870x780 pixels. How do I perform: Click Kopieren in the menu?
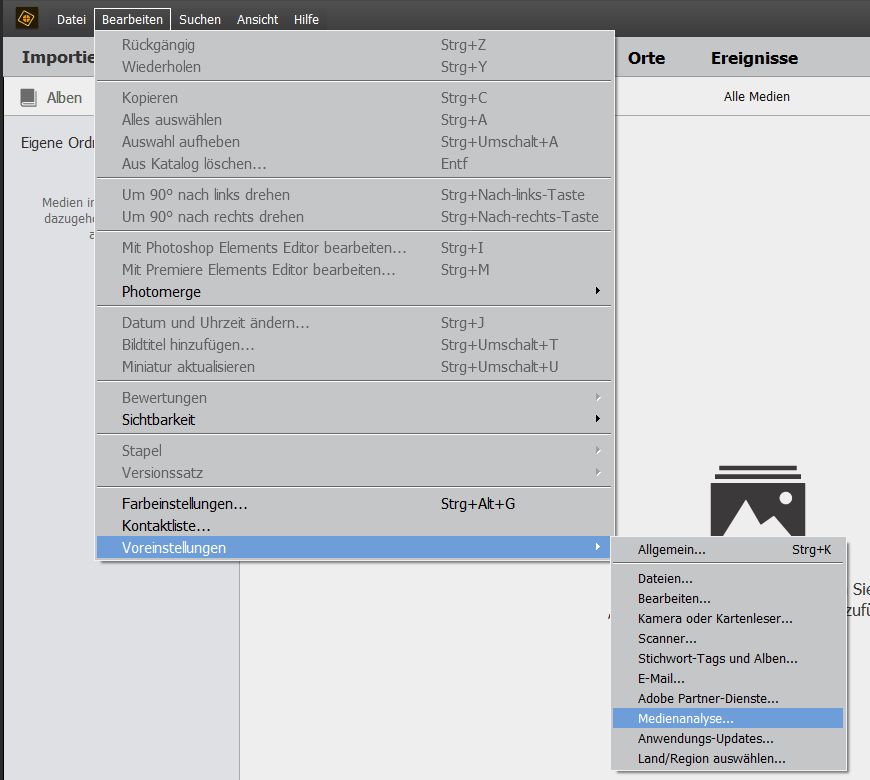354,98
